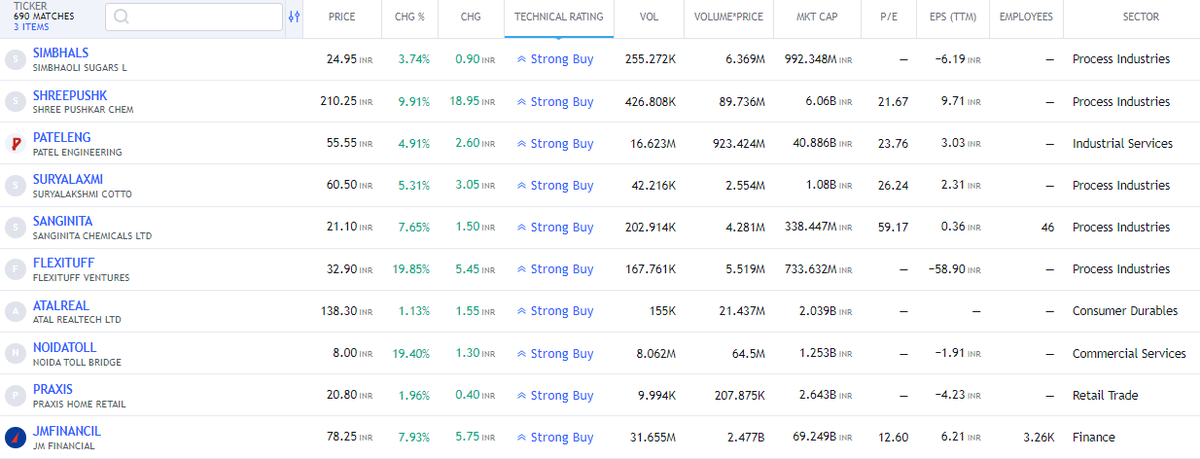Click the Consumer Durables sector cell
Image resolution: width=1200 pixels, height=459 pixels.
1125,311
